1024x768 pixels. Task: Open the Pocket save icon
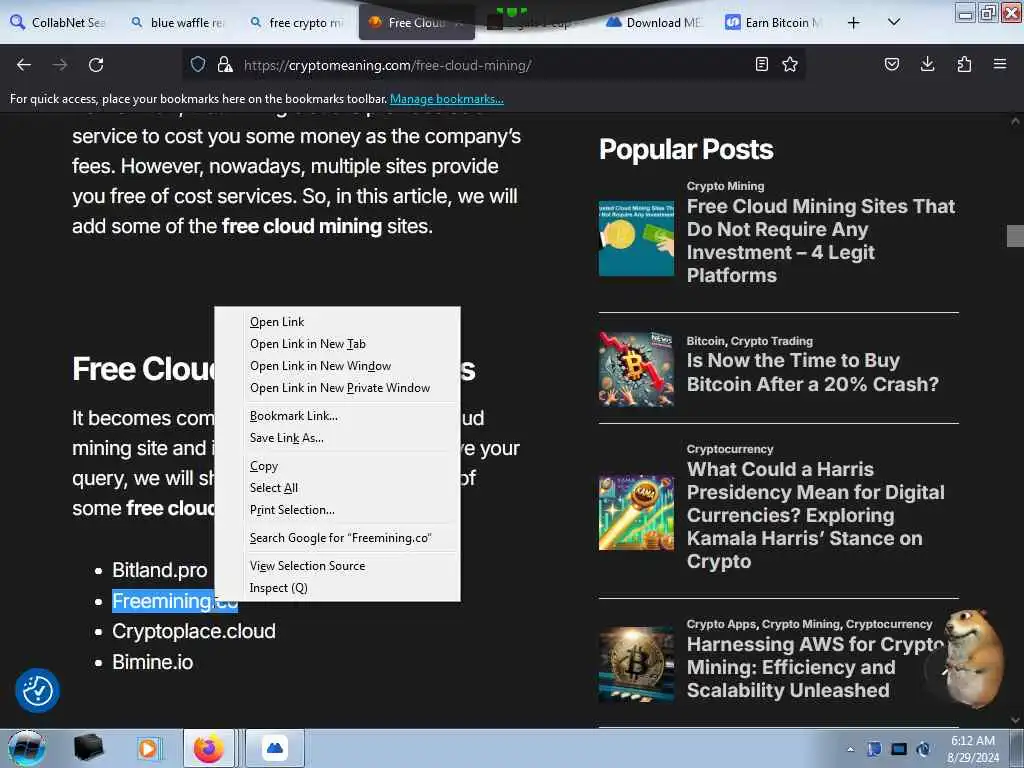pos(891,64)
